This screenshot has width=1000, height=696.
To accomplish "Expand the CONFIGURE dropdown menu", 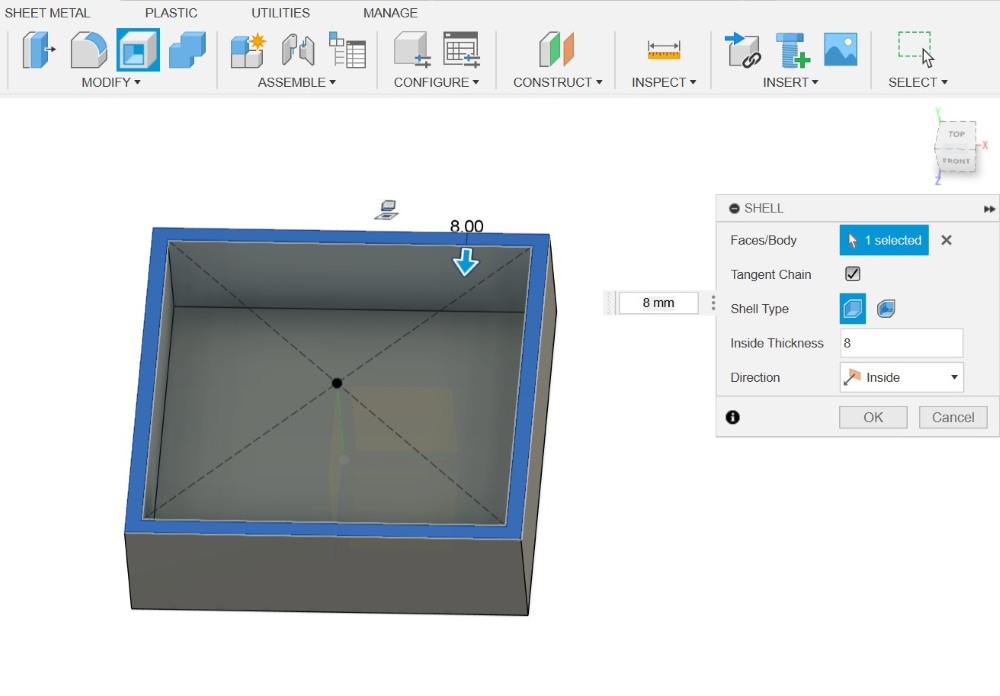I will pyautogui.click(x=436, y=82).
